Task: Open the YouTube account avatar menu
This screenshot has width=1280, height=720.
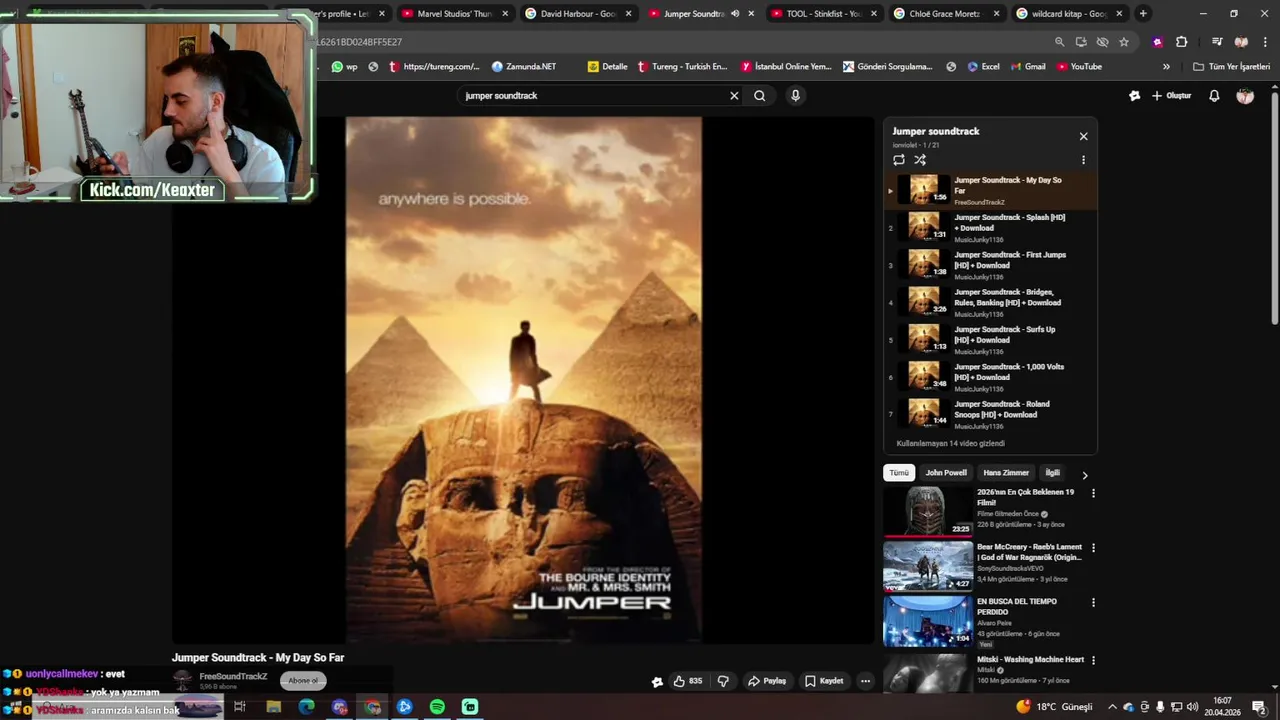Action: [1245, 96]
